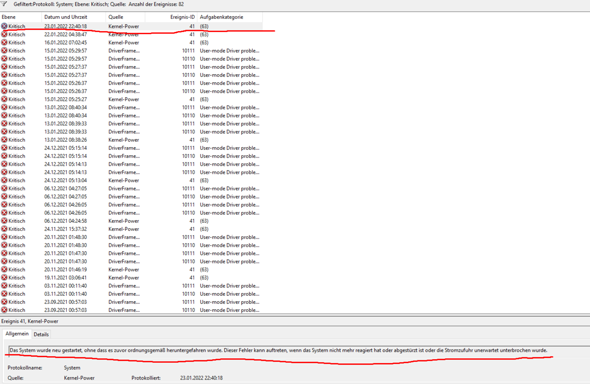The width and height of the screenshot is (590, 384).
Task: Select timestamp '03.11.2021 00:11:40' in event 10110 row
Action: [x=65, y=294]
